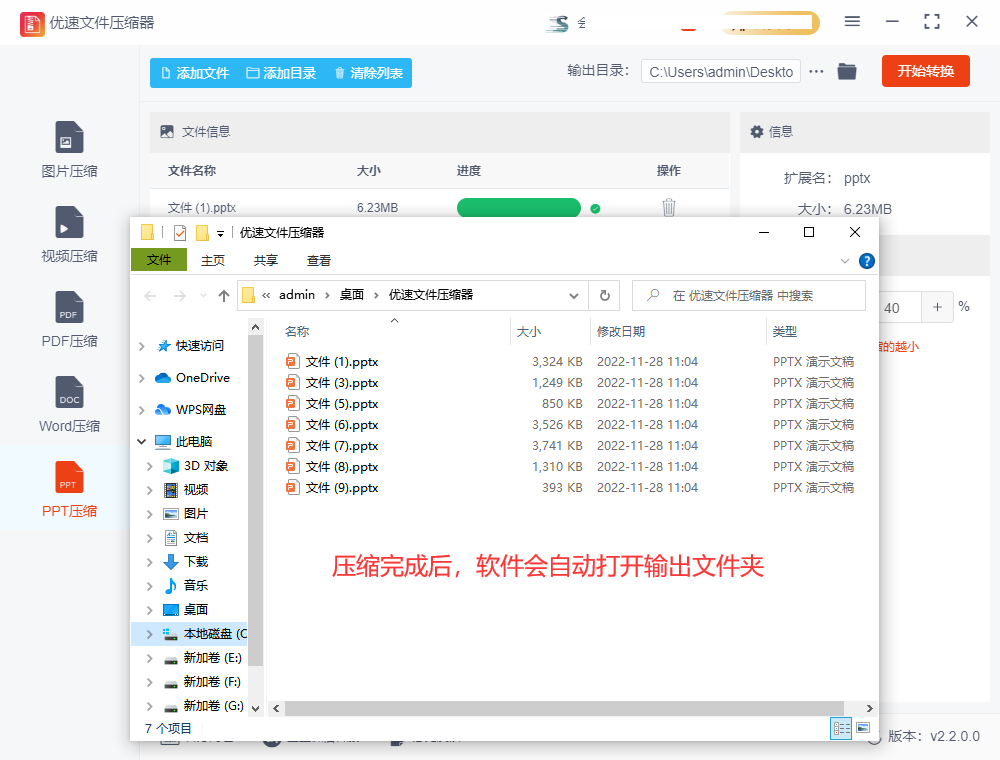Open address bar history dropdown
Screen dimensions: 1000x760
pyautogui.click(x=573, y=296)
